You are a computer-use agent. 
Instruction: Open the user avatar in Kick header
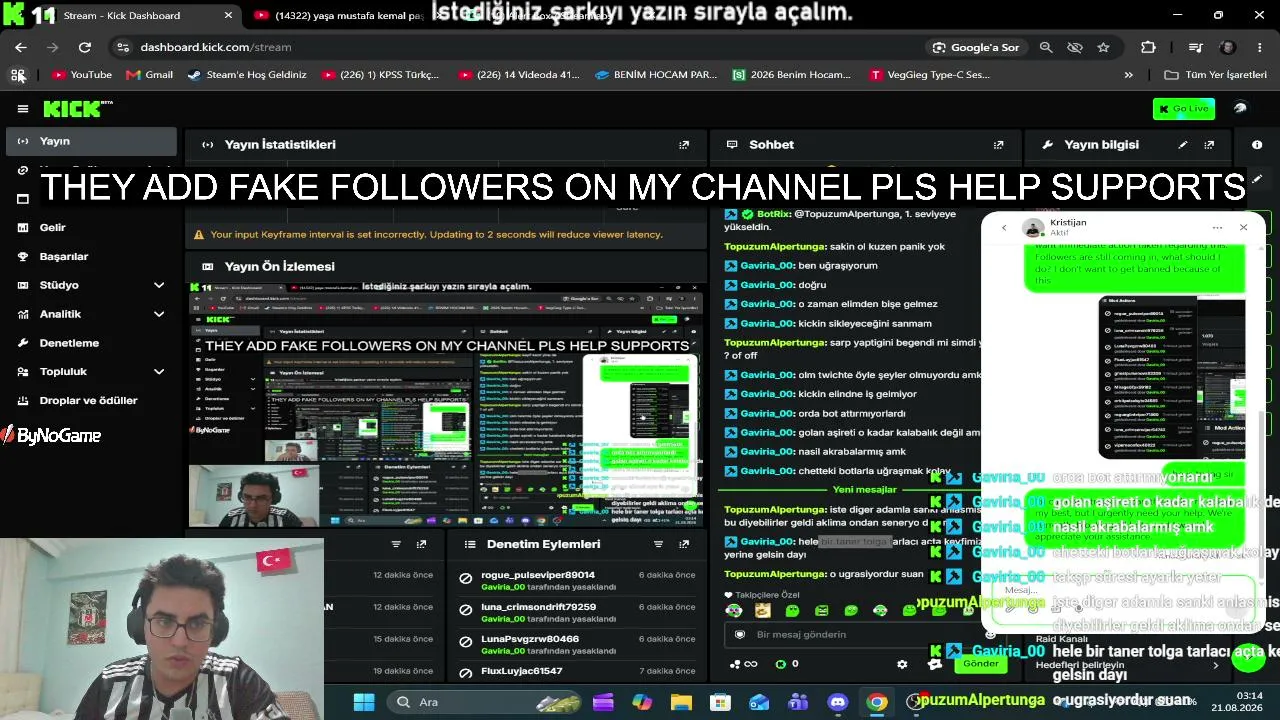[1241, 109]
